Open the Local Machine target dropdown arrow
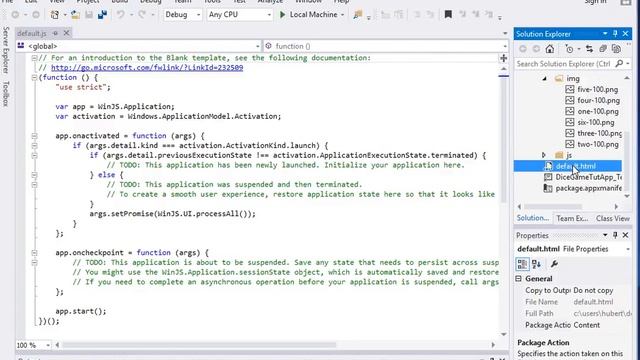The image size is (640, 360). (342, 15)
